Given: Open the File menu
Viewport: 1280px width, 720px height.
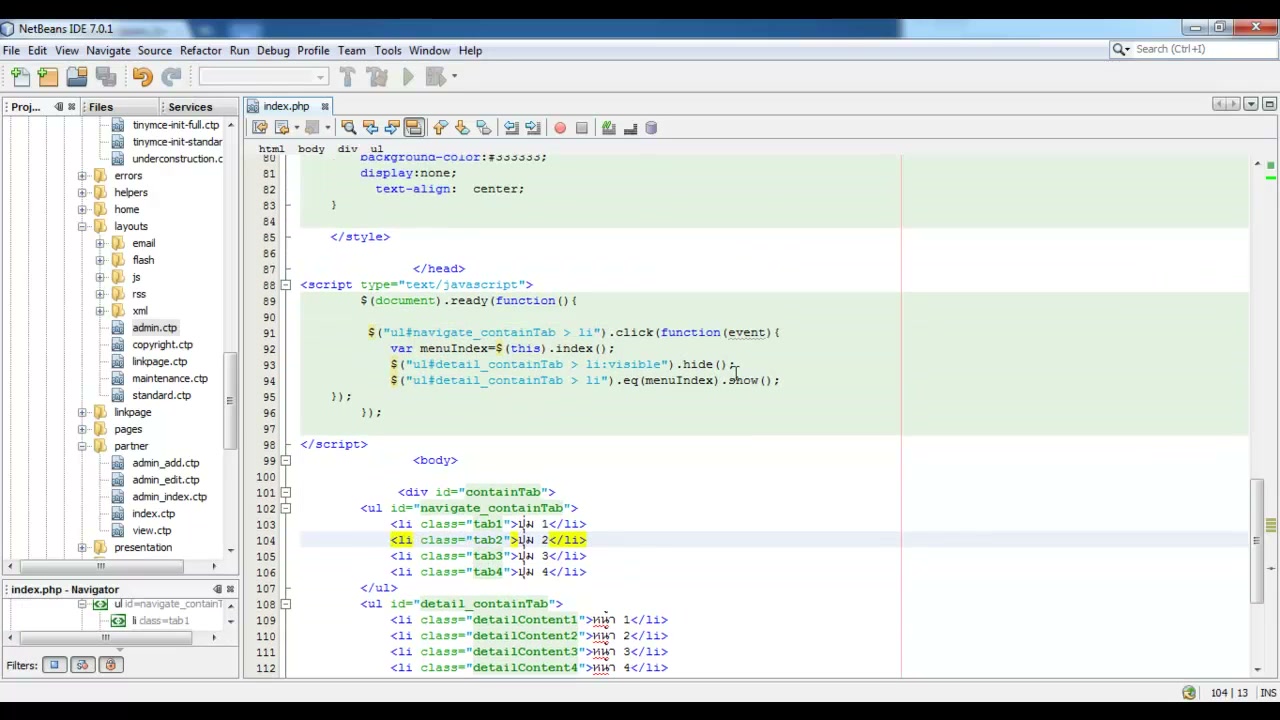Looking at the screenshot, I should click(x=11, y=50).
